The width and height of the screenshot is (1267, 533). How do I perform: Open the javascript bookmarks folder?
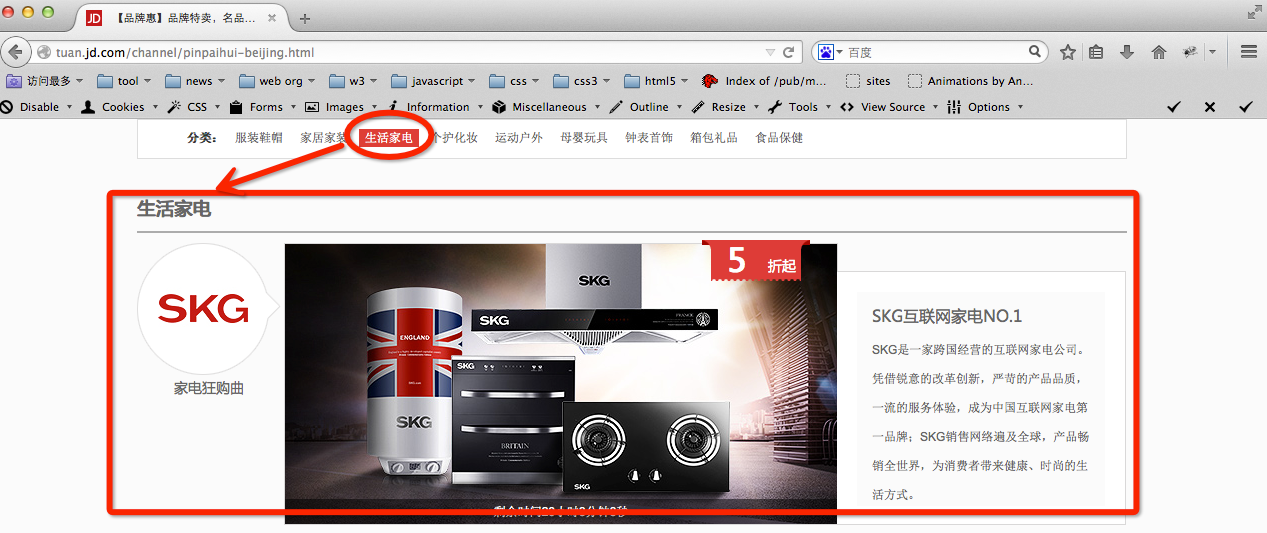(x=433, y=81)
